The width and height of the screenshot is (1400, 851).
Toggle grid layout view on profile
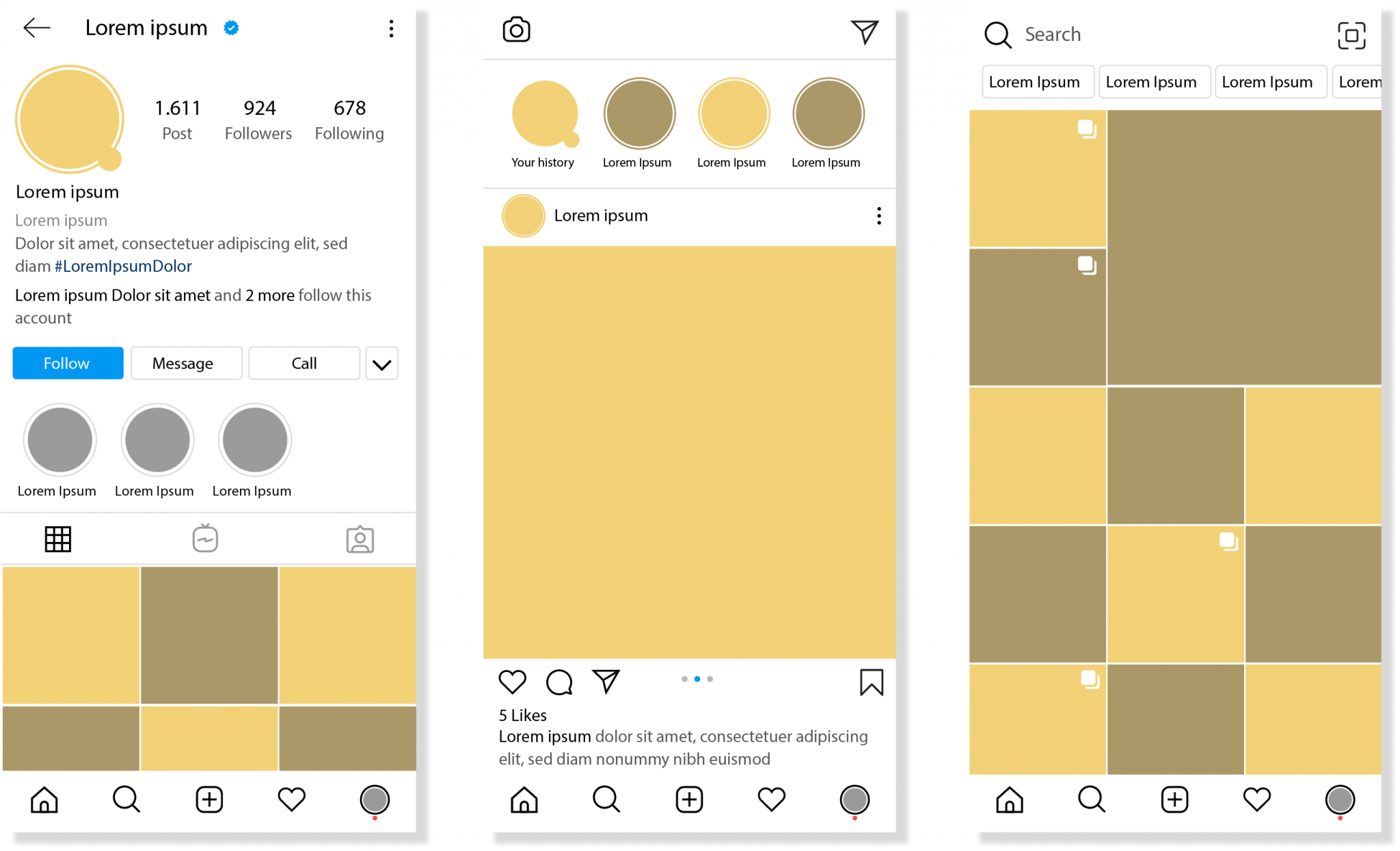tap(58, 537)
